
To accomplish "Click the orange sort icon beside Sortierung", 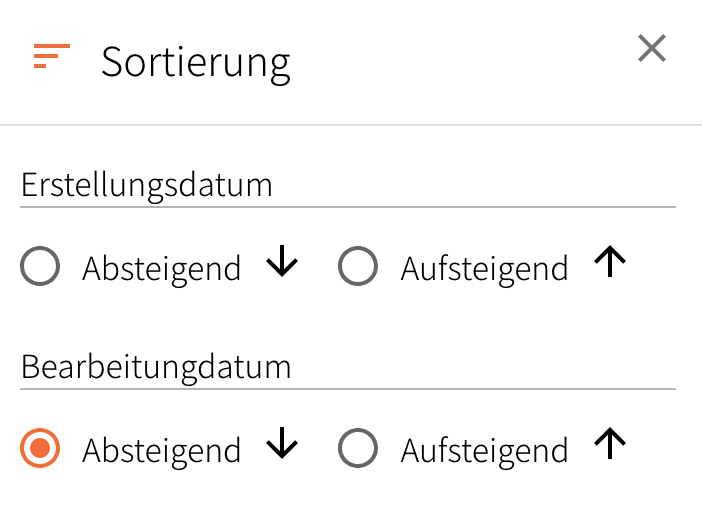I will coord(52,57).
